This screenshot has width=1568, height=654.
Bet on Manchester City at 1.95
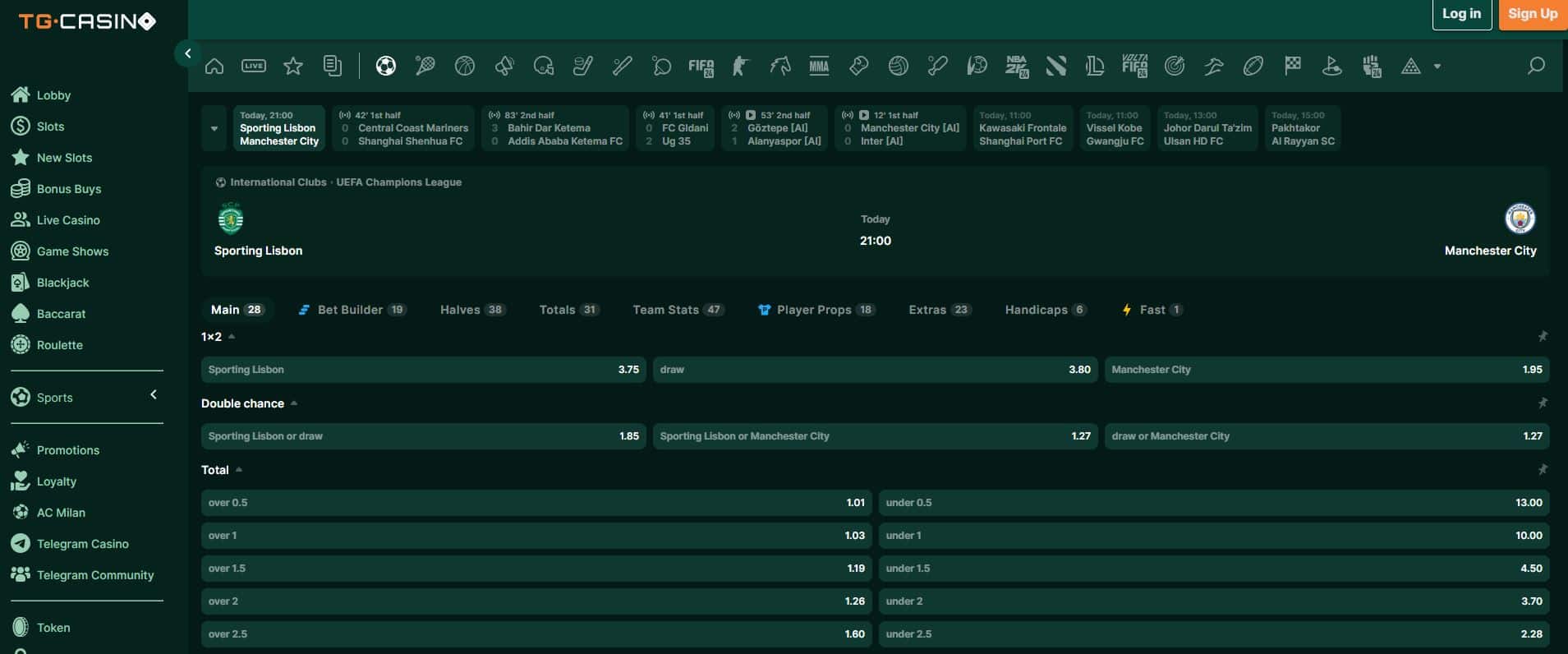coord(1327,370)
